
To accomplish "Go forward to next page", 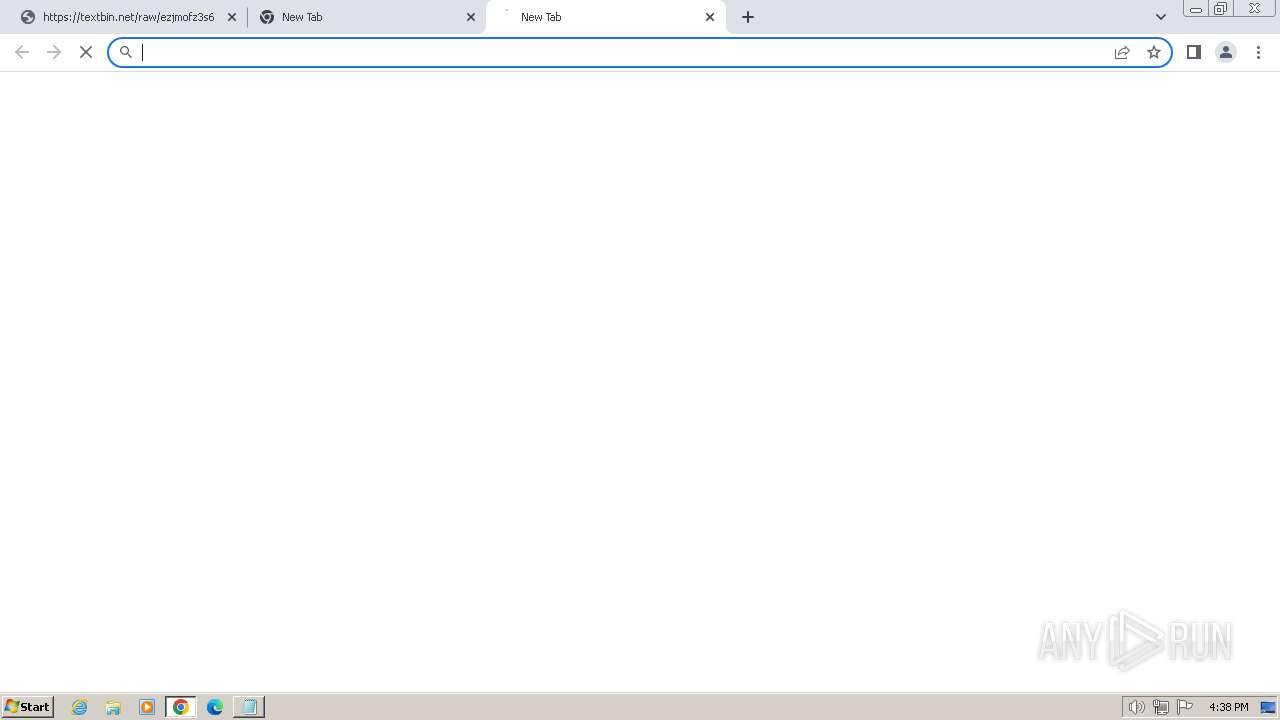I will coord(54,52).
